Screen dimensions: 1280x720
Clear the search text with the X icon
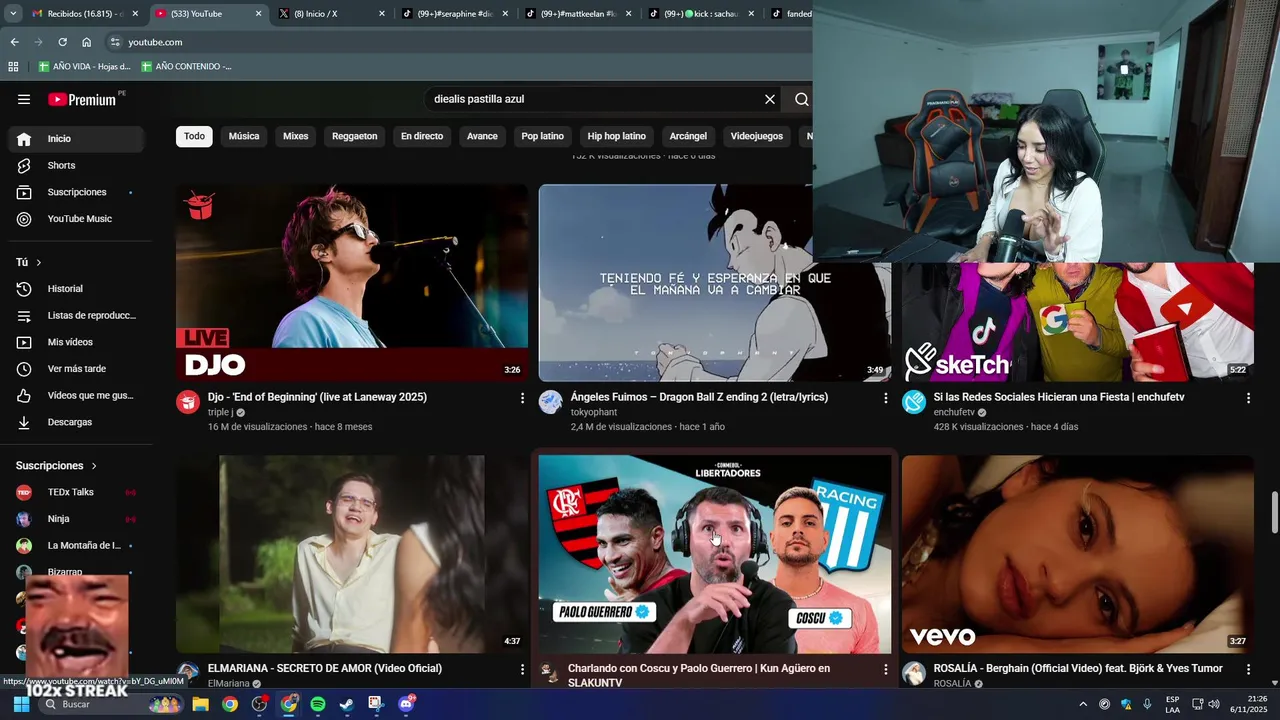770,99
